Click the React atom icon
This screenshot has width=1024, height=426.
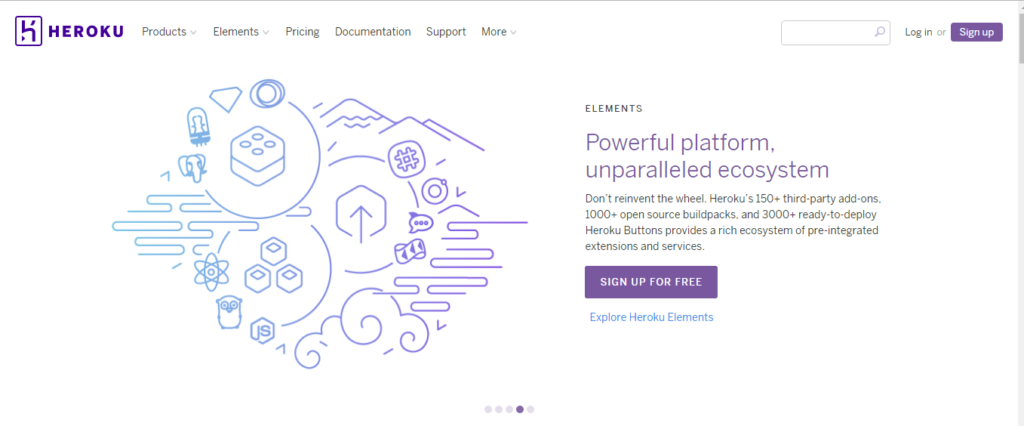coord(213,271)
